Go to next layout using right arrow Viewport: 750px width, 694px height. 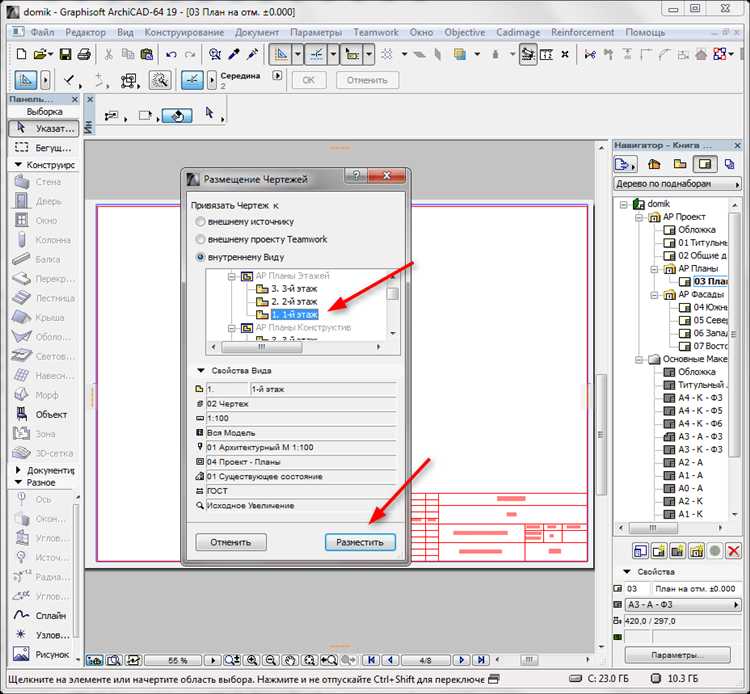point(461,661)
